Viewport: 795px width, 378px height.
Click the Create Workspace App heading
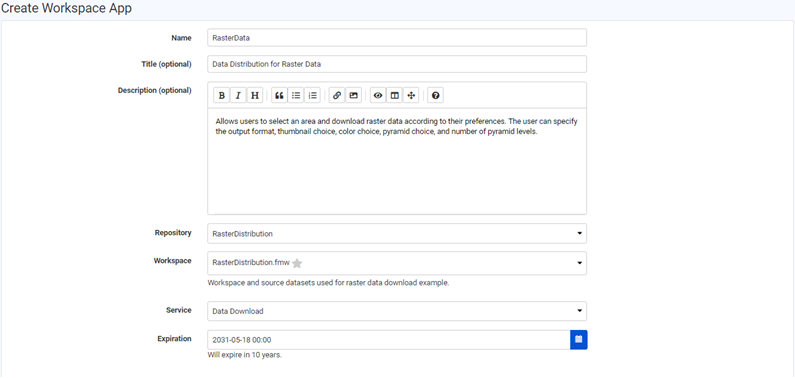(x=66, y=9)
